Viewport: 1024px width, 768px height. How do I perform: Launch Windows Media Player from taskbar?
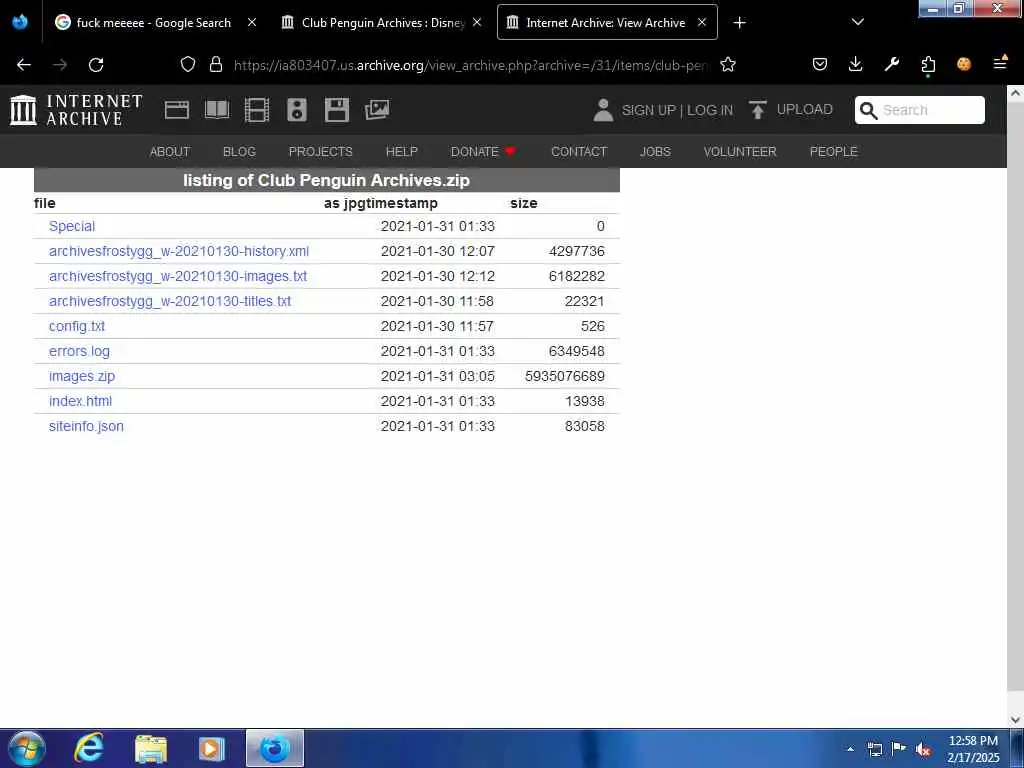pyautogui.click(x=212, y=748)
